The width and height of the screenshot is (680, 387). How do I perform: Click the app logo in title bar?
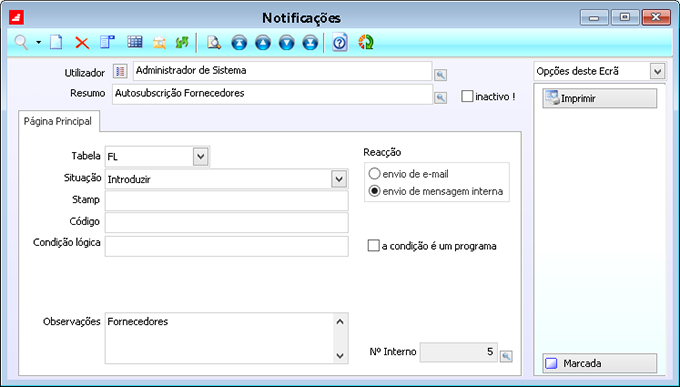(x=16, y=17)
